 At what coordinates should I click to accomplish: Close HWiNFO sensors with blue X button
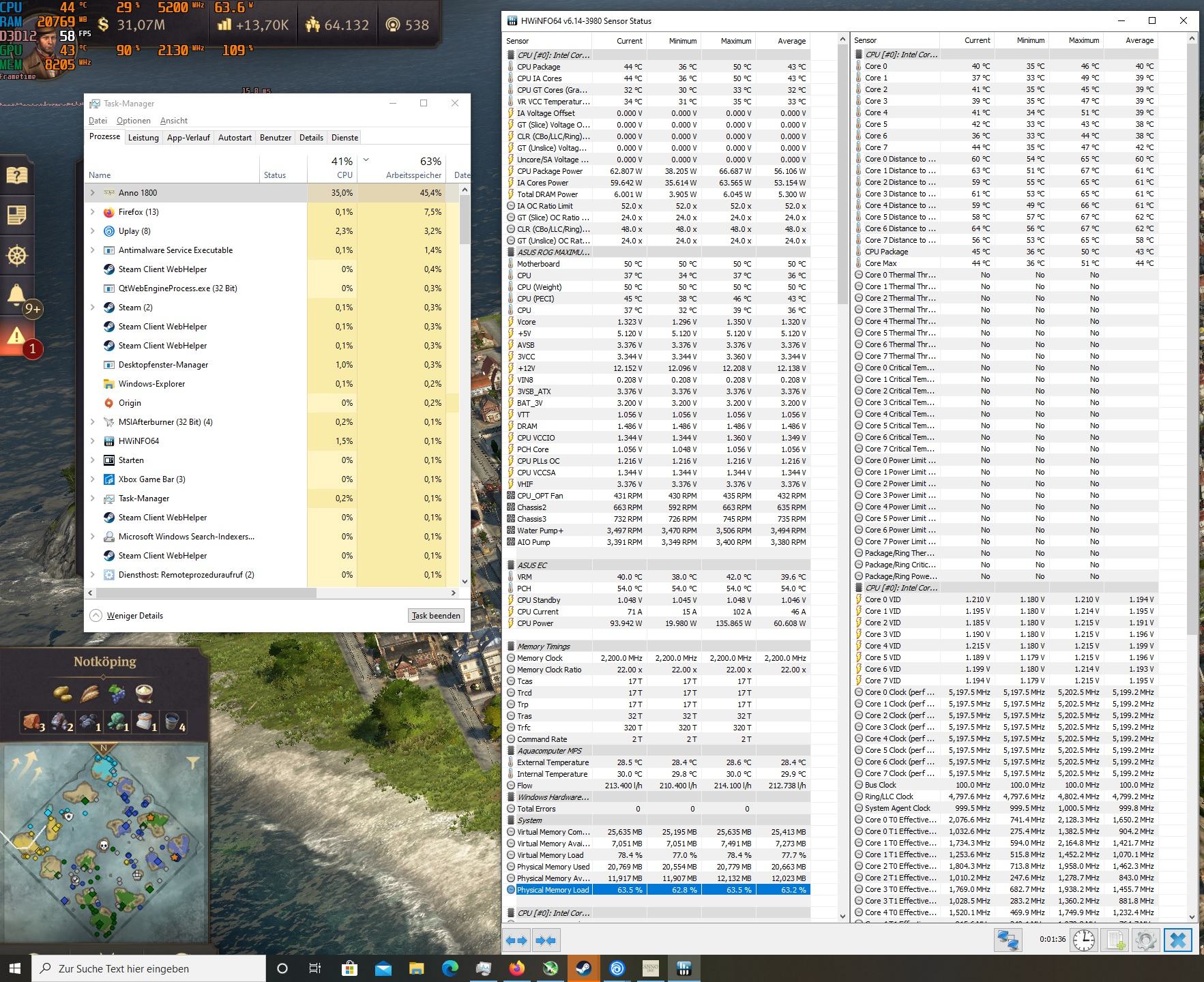(x=1178, y=940)
